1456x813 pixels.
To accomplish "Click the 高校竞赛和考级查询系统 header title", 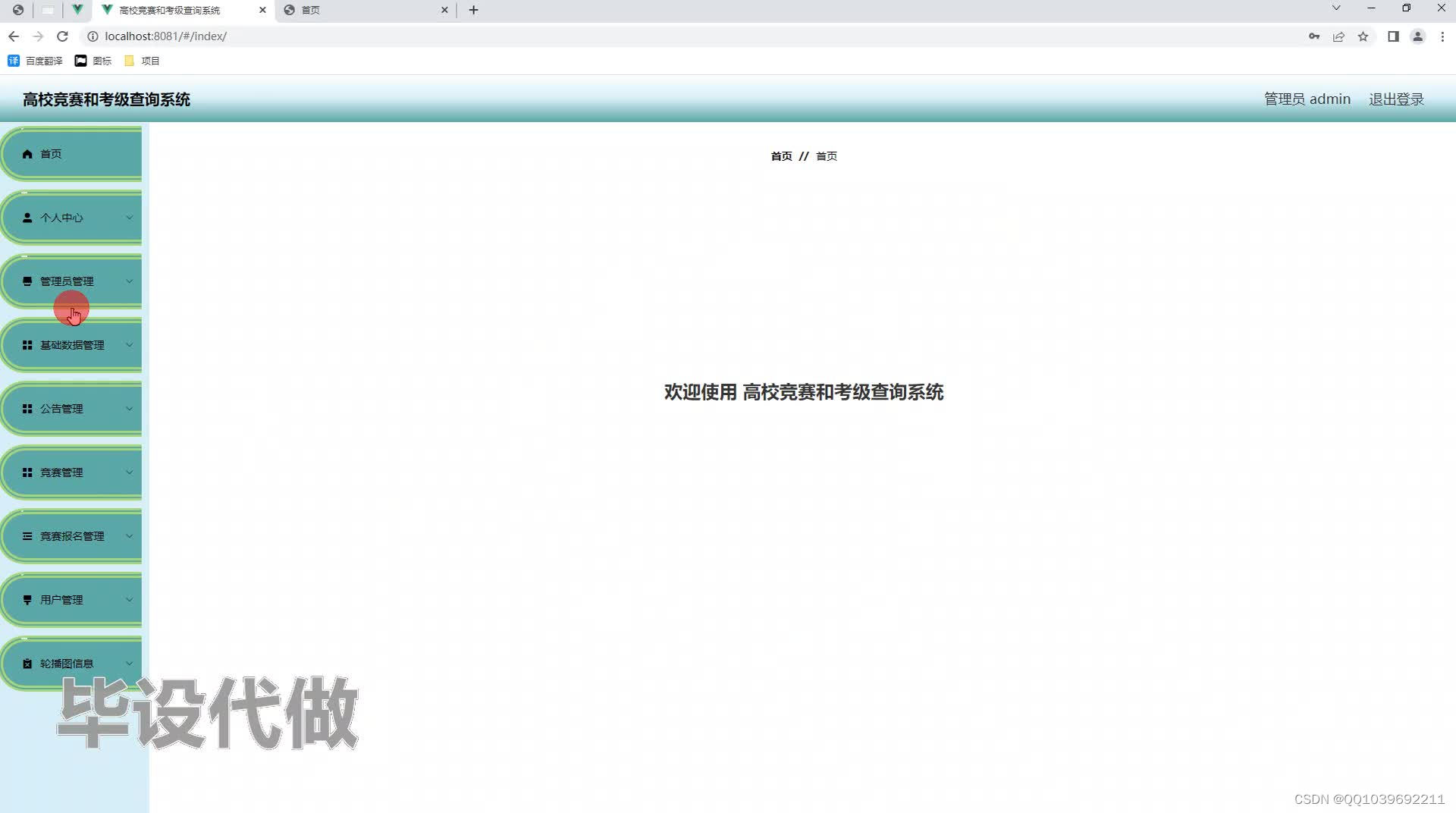I will pyautogui.click(x=106, y=99).
